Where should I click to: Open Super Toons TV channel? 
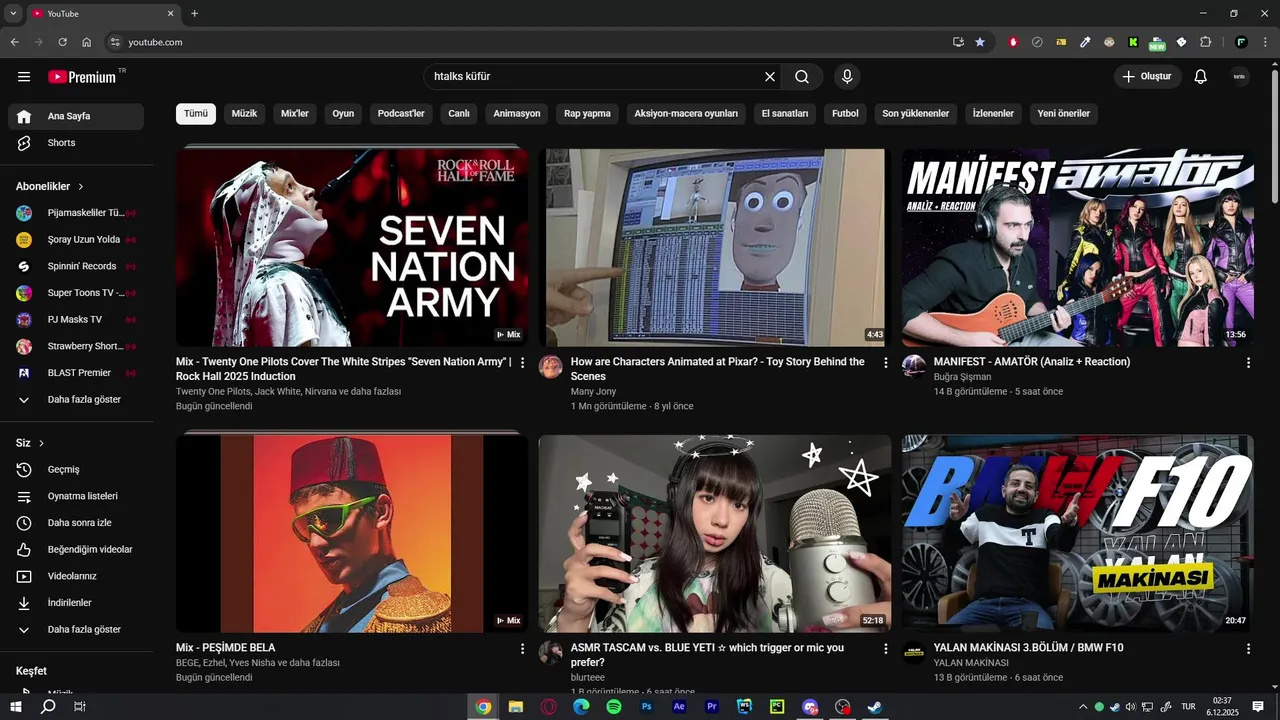click(x=76, y=293)
